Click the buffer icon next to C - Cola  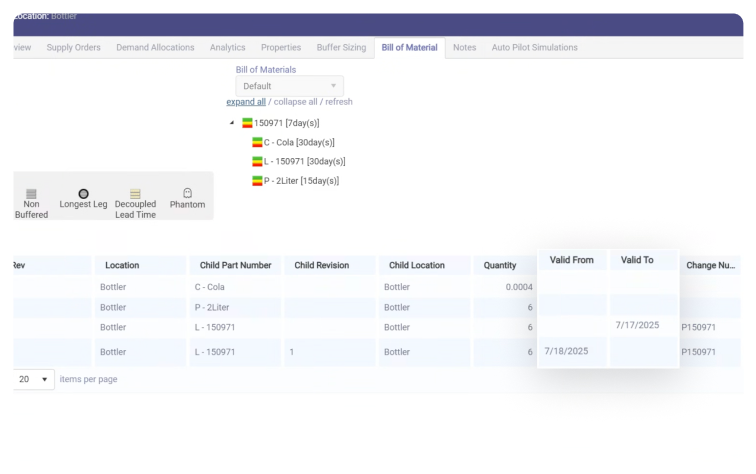coord(257,143)
